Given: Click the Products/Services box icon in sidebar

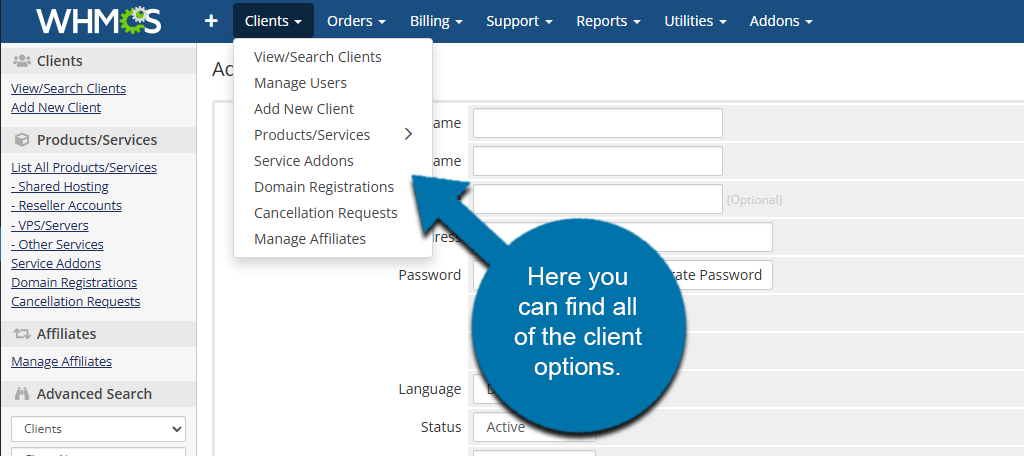Looking at the screenshot, I should [x=21, y=140].
